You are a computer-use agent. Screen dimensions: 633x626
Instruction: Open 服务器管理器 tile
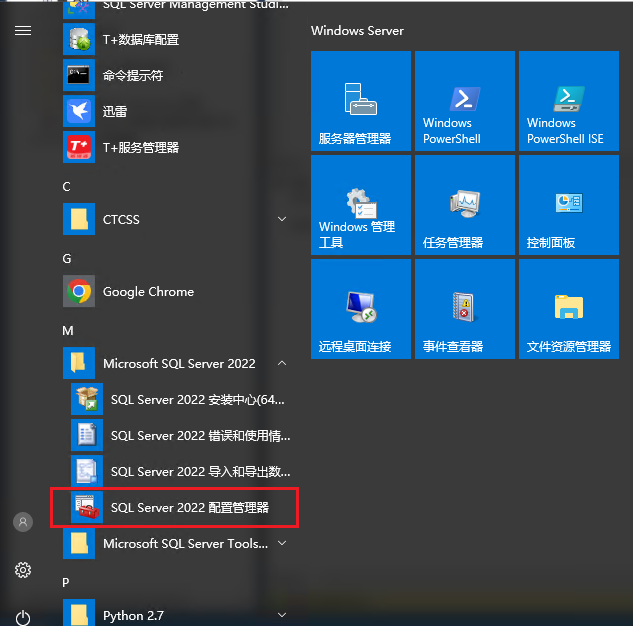click(x=361, y=101)
